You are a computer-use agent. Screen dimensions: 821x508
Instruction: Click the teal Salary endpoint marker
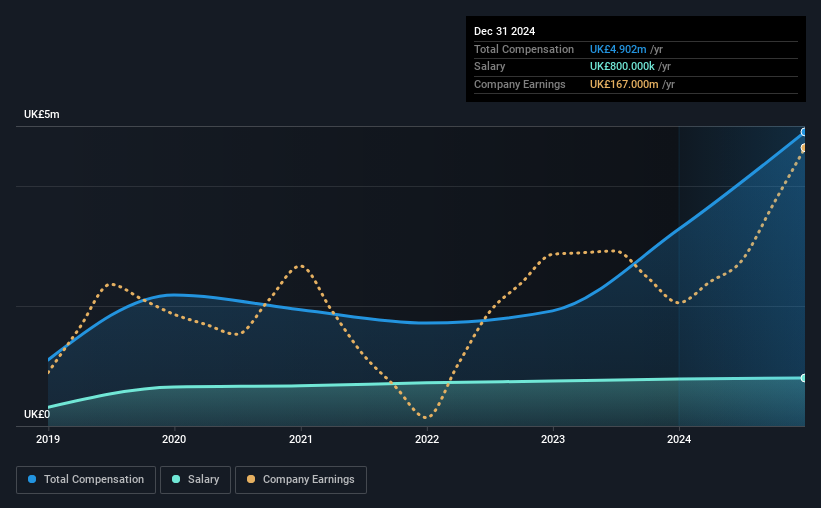[803, 378]
